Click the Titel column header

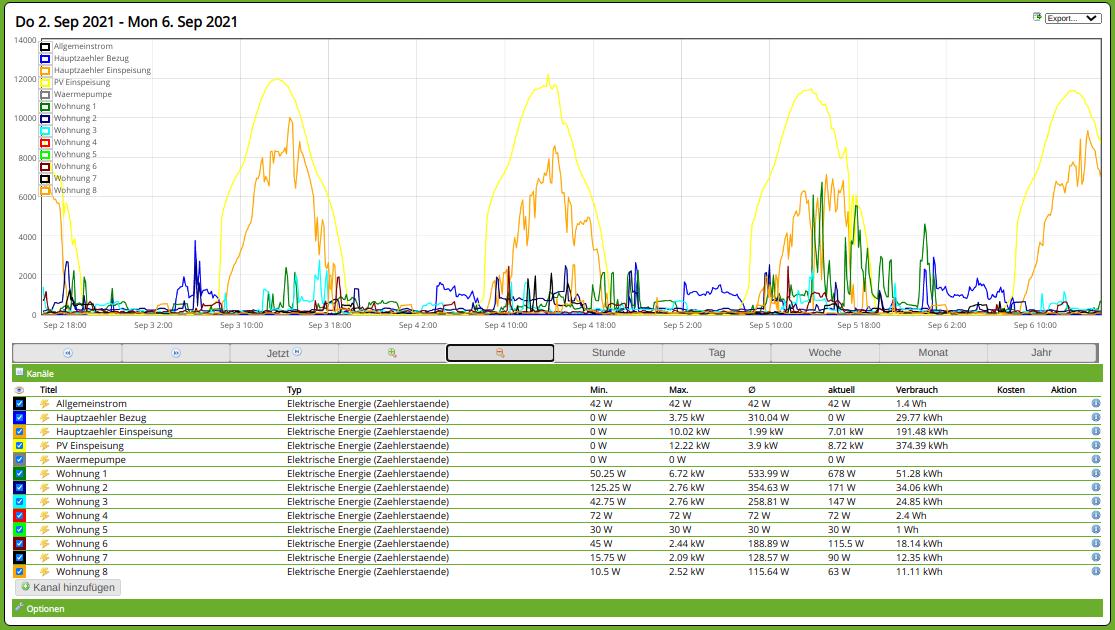pyautogui.click(x=48, y=390)
